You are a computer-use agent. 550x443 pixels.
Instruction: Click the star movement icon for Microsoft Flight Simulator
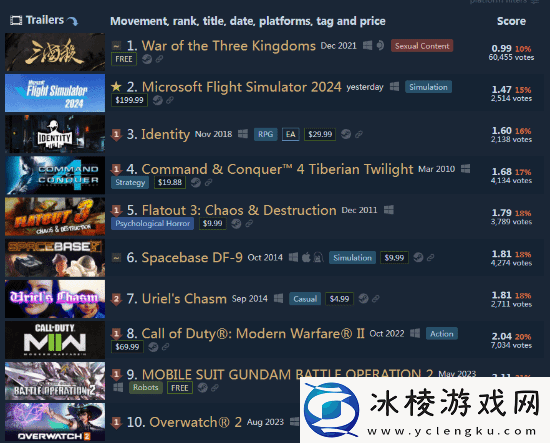(x=116, y=86)
